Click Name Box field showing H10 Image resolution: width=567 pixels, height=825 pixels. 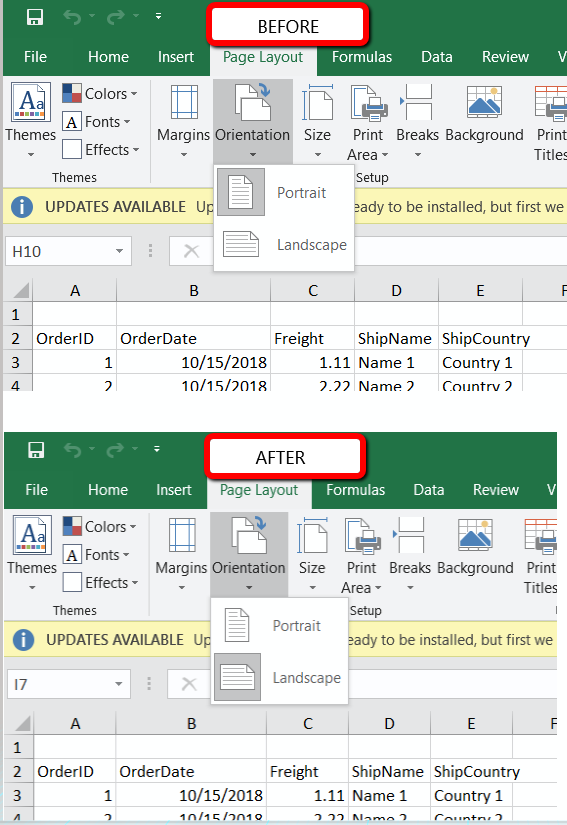59,251
